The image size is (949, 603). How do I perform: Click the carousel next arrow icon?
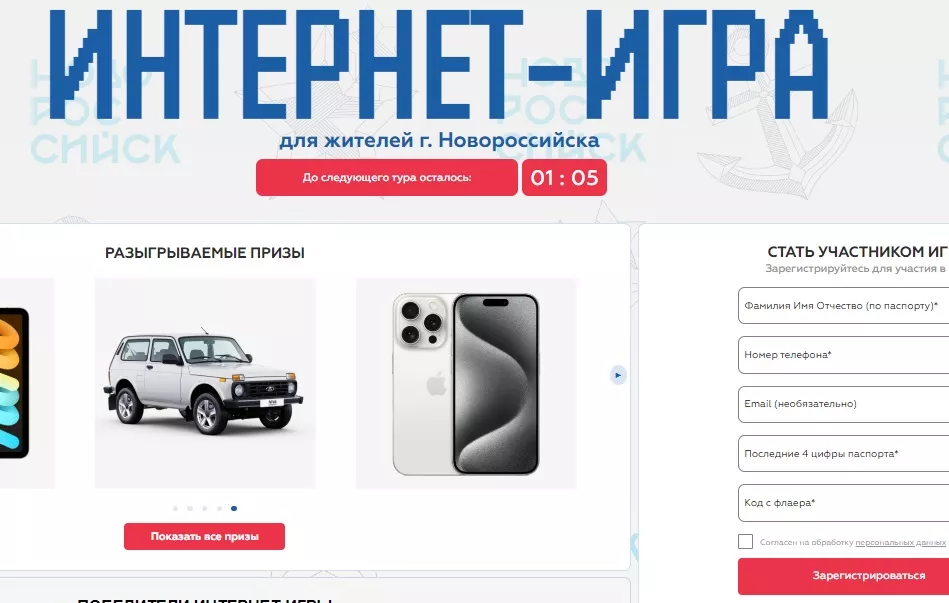pyautogui.click(x=618, y=375)
